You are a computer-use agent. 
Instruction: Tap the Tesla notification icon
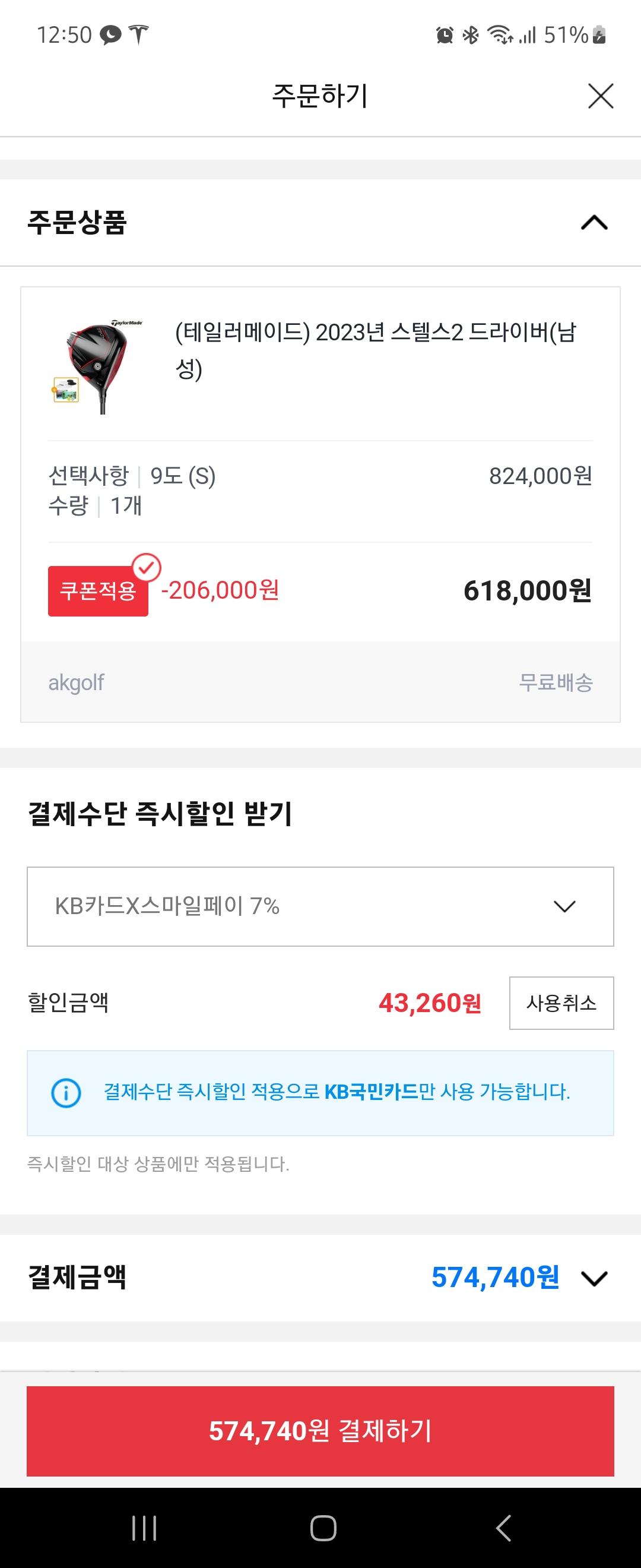tap(139, 35)
